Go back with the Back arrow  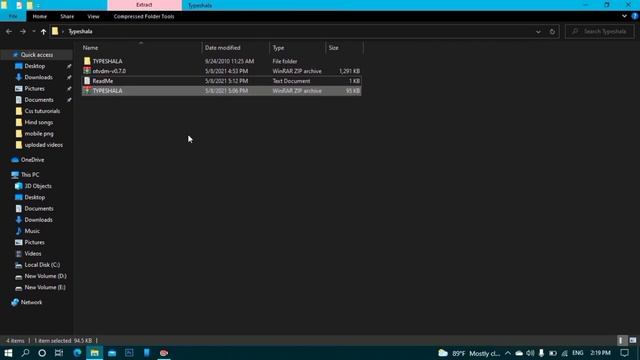9,31
